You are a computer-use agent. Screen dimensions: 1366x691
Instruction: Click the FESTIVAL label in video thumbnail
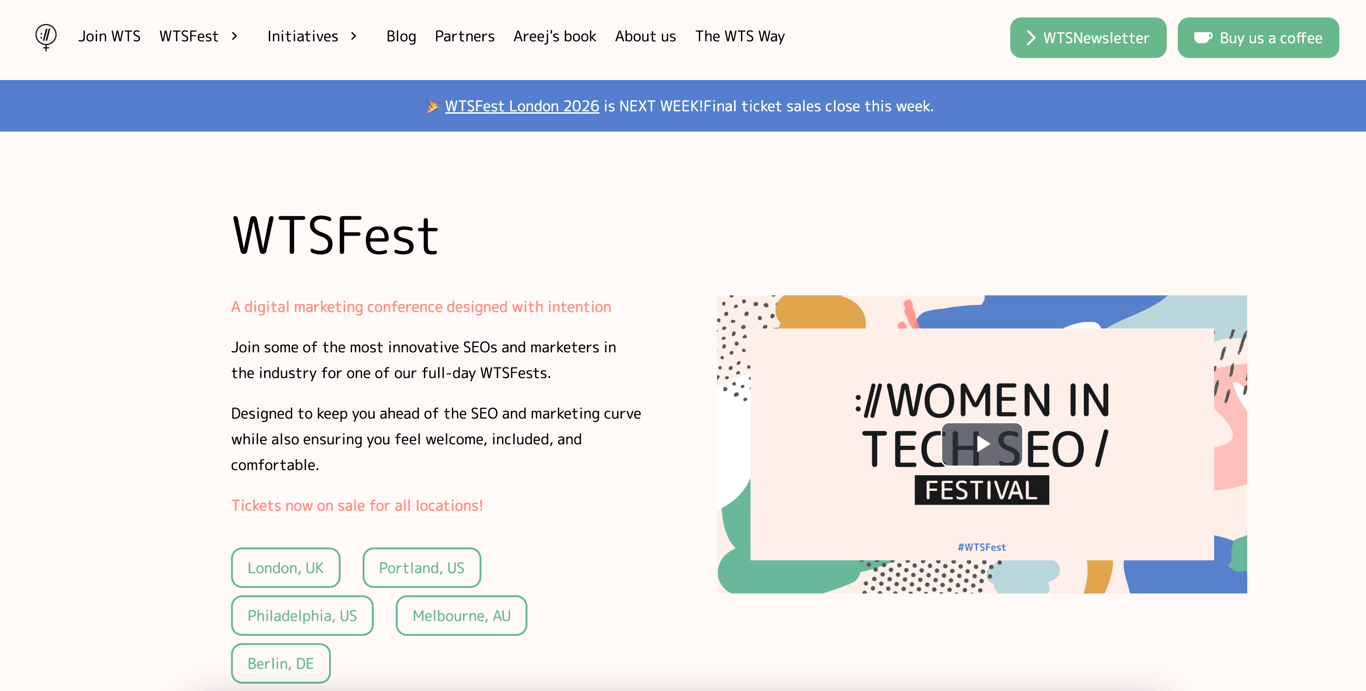[x=982, y=490]
